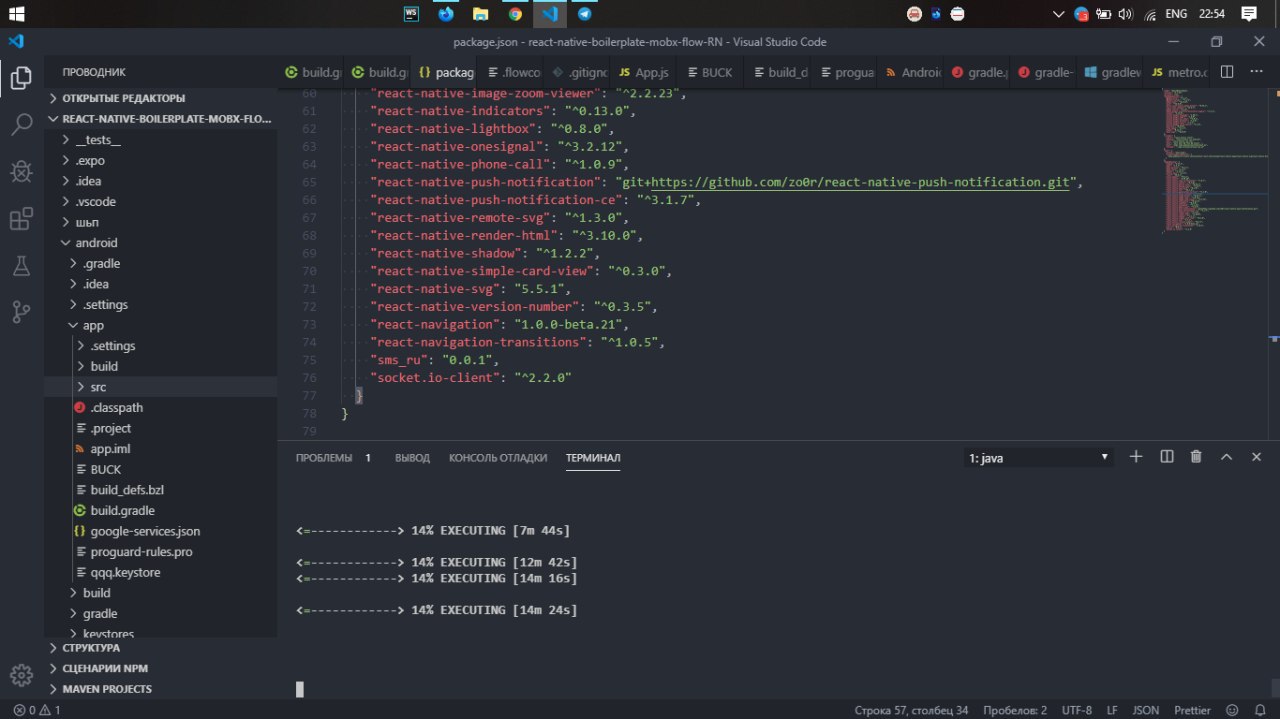Open the Manage gear at activity bar bottom

tap(20, 675)
